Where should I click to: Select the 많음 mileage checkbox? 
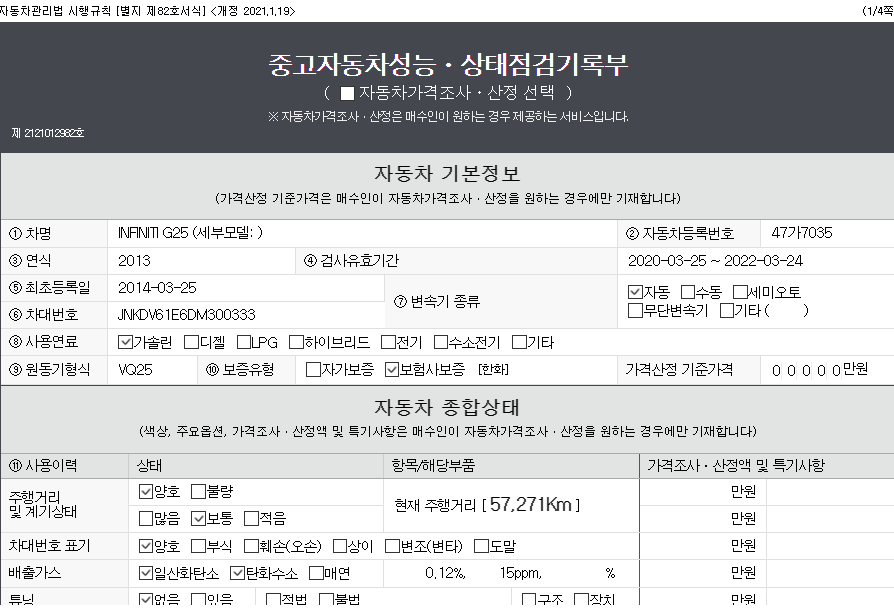click(x=146, y=518)
